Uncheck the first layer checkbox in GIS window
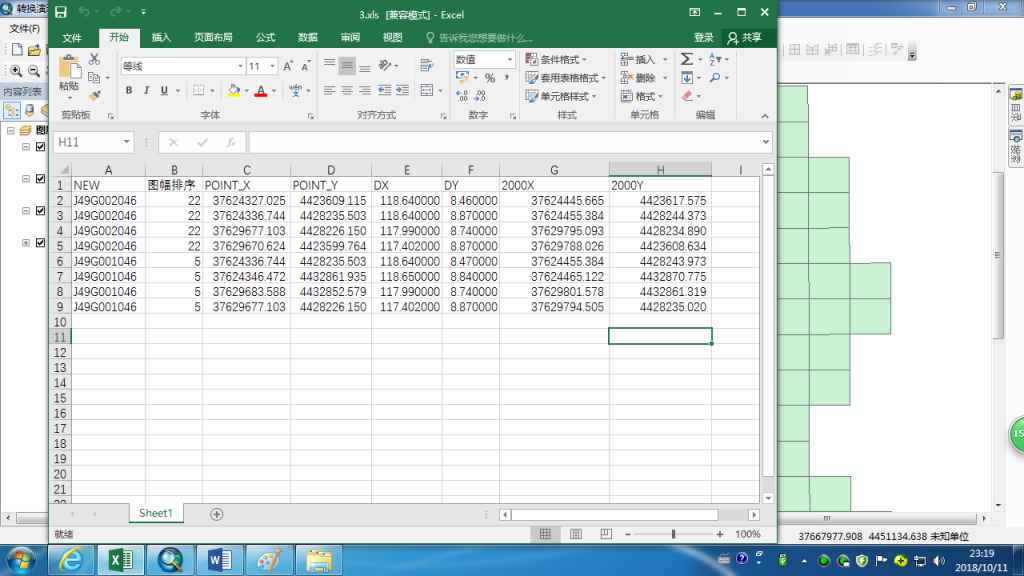Image resolution: width=1024 pixels, height=576 pixels. (x=40, y=146)
